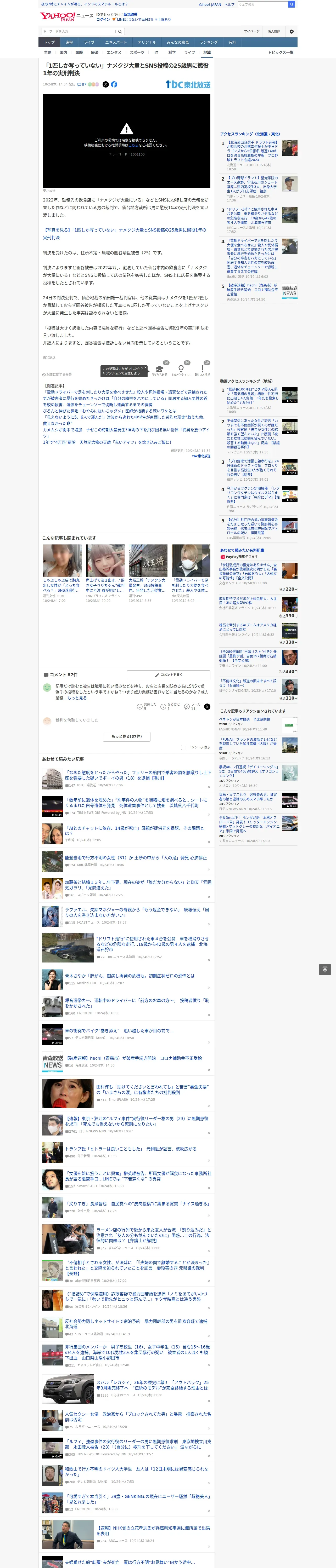This screenshot has height=1568, width=336.
Task: Open the settings gear icon
Action: 292,32
